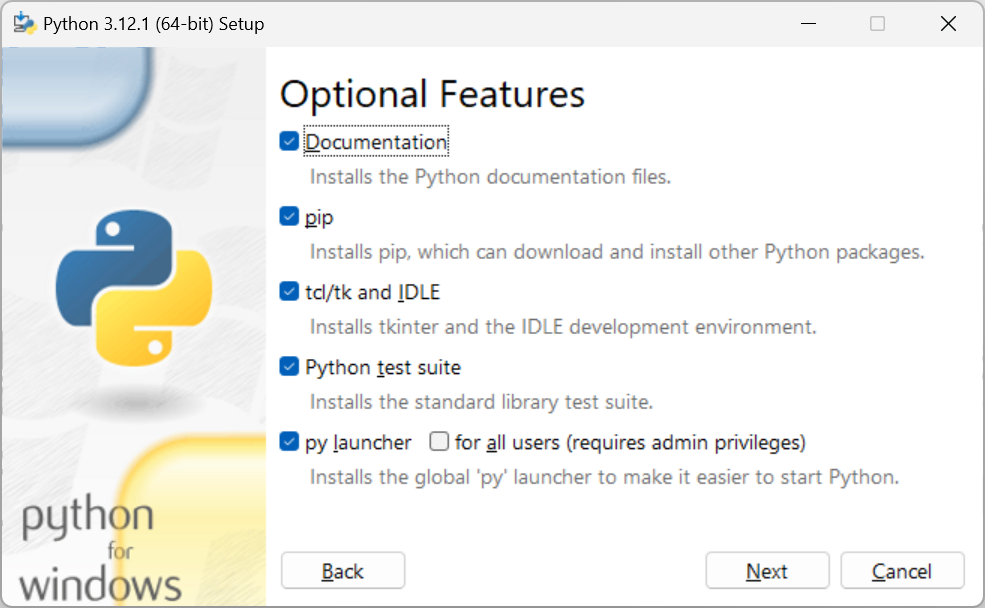
Task: Cancel the Python installation
Action: click(x=902, y=571)
